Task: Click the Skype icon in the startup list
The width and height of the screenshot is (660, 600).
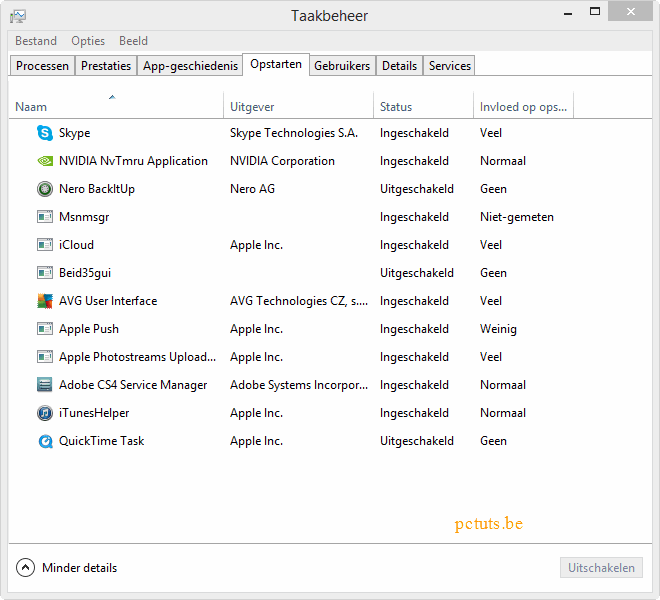Action: pyautogui.click(x=44, y=133)
